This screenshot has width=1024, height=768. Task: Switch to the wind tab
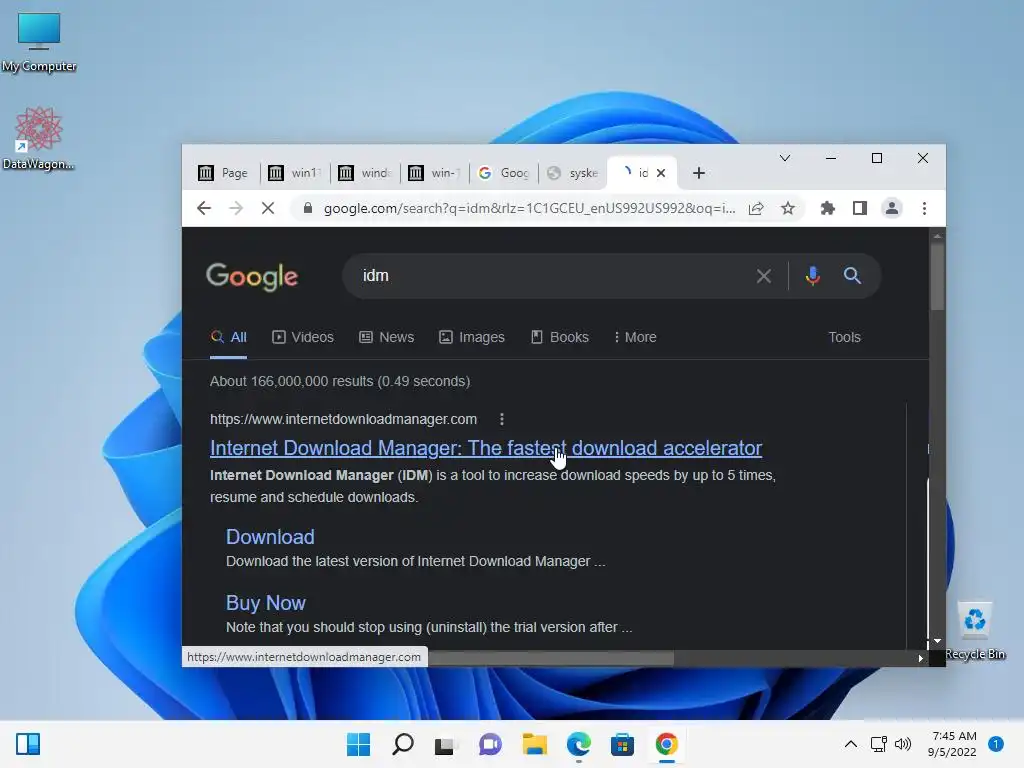point(365,173)
